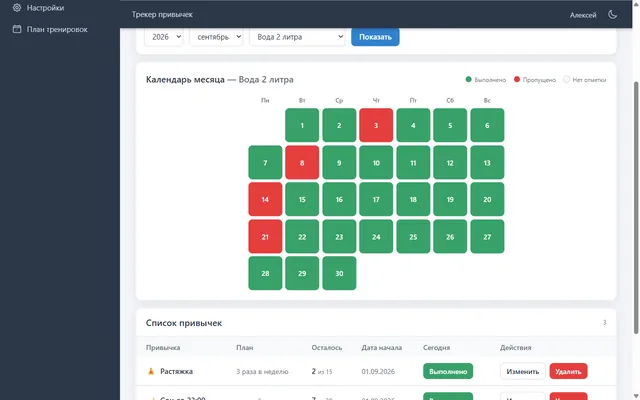Image resolution: width=640 pixels, height=400 pixels.
Task: Toggle dark mode with moon icon
Action: pos(612,15)
